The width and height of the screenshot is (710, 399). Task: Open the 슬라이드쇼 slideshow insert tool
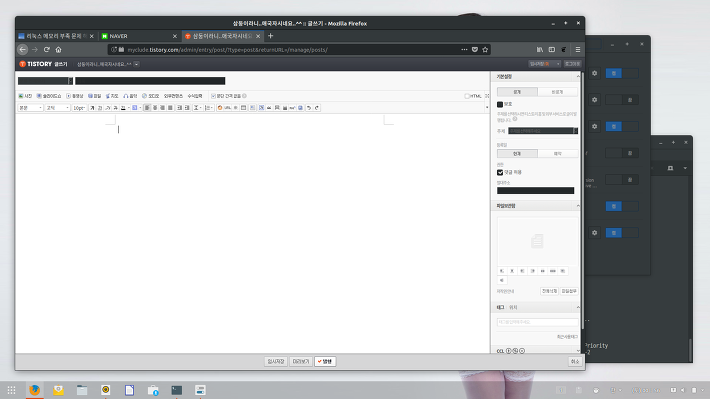[48, 96]
